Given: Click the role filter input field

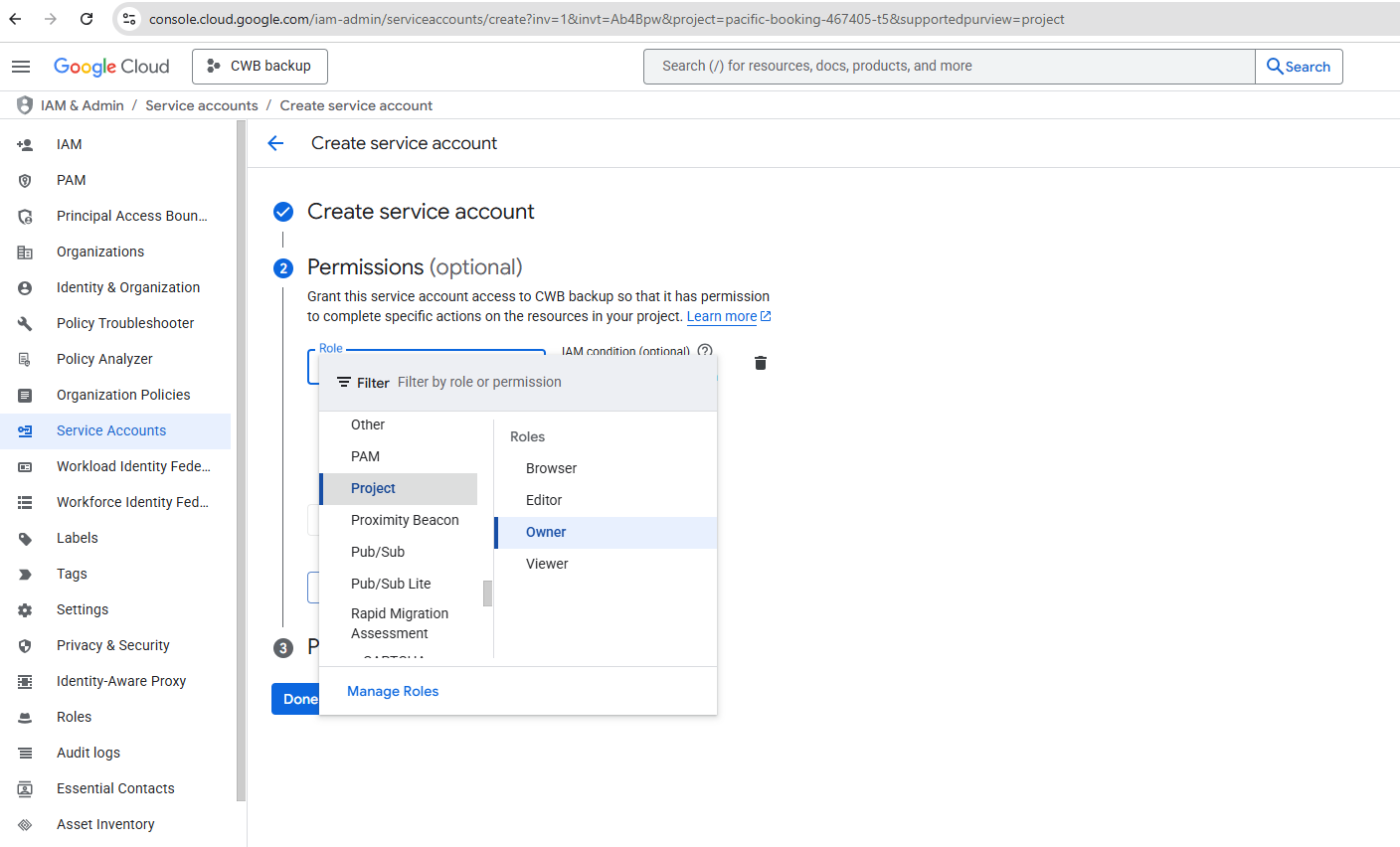Looking at the screenshot, I should (552, 382).
